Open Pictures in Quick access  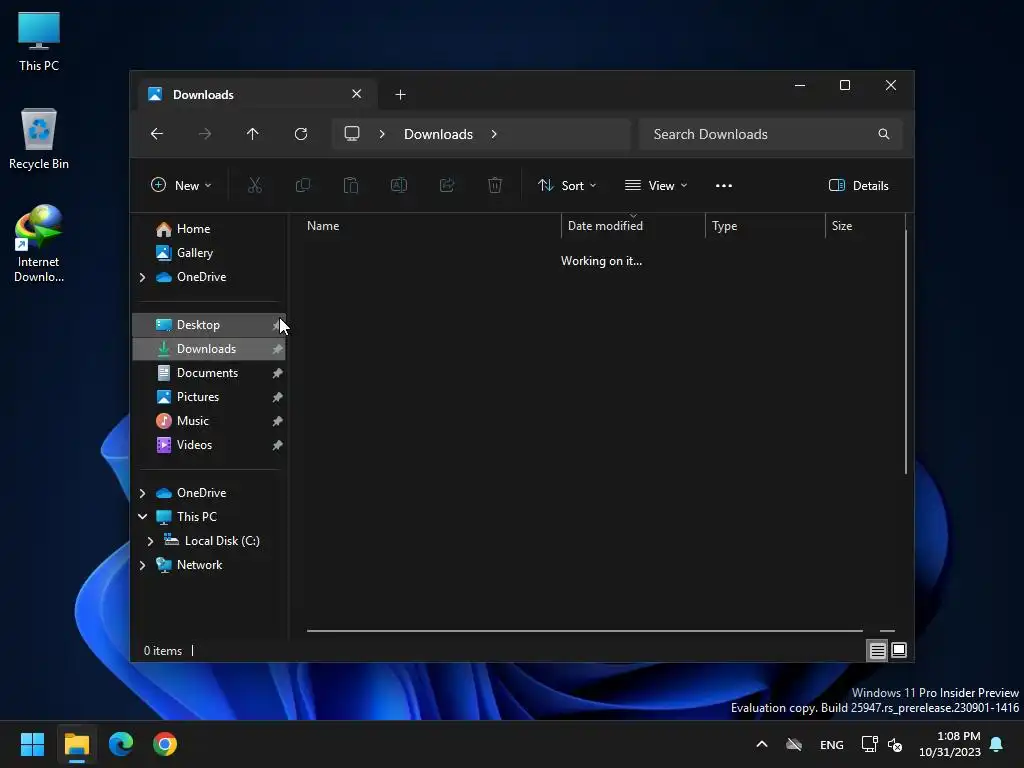[198, 397]
